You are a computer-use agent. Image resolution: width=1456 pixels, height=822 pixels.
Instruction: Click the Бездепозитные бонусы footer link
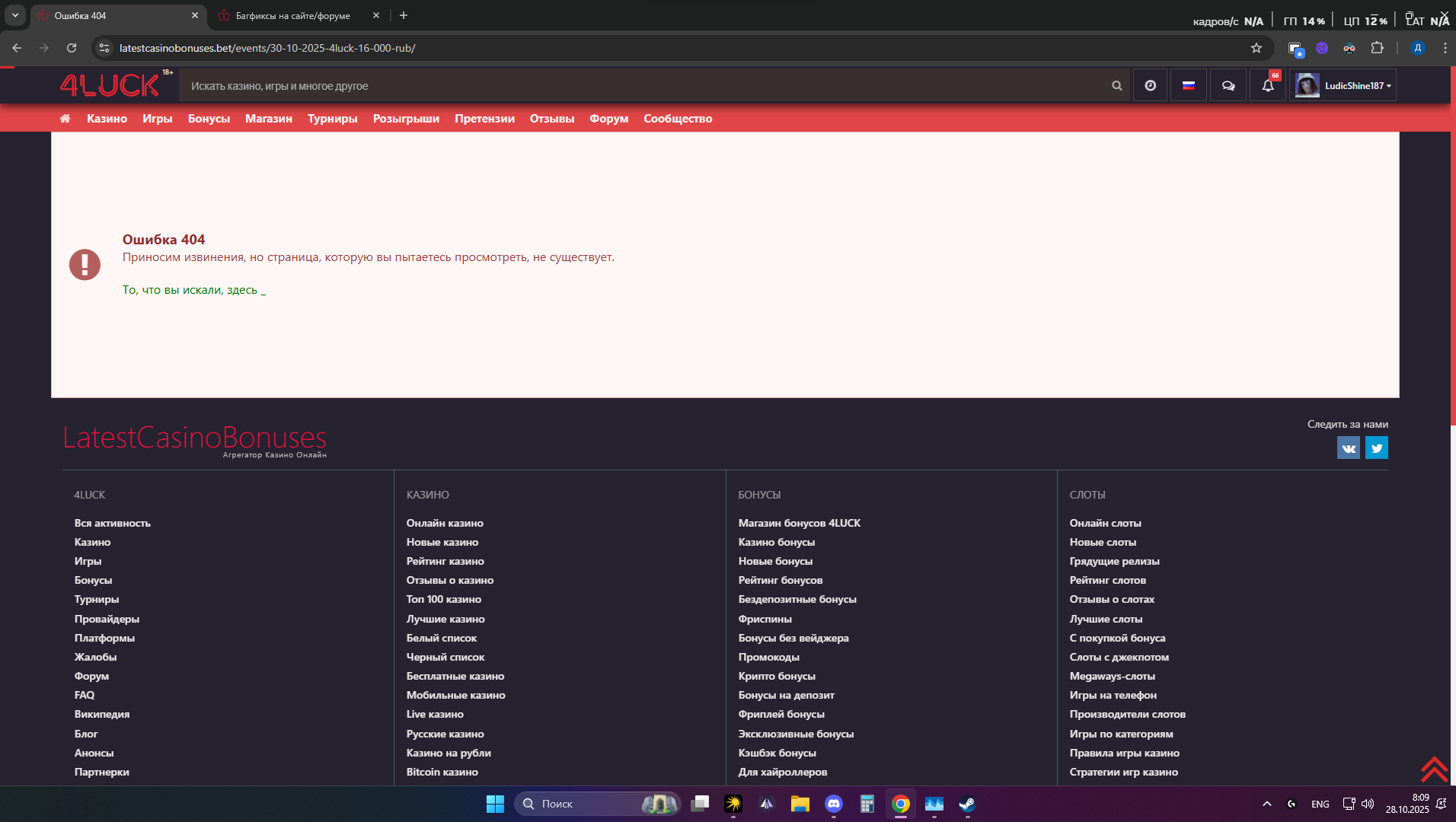pos(797,600)
